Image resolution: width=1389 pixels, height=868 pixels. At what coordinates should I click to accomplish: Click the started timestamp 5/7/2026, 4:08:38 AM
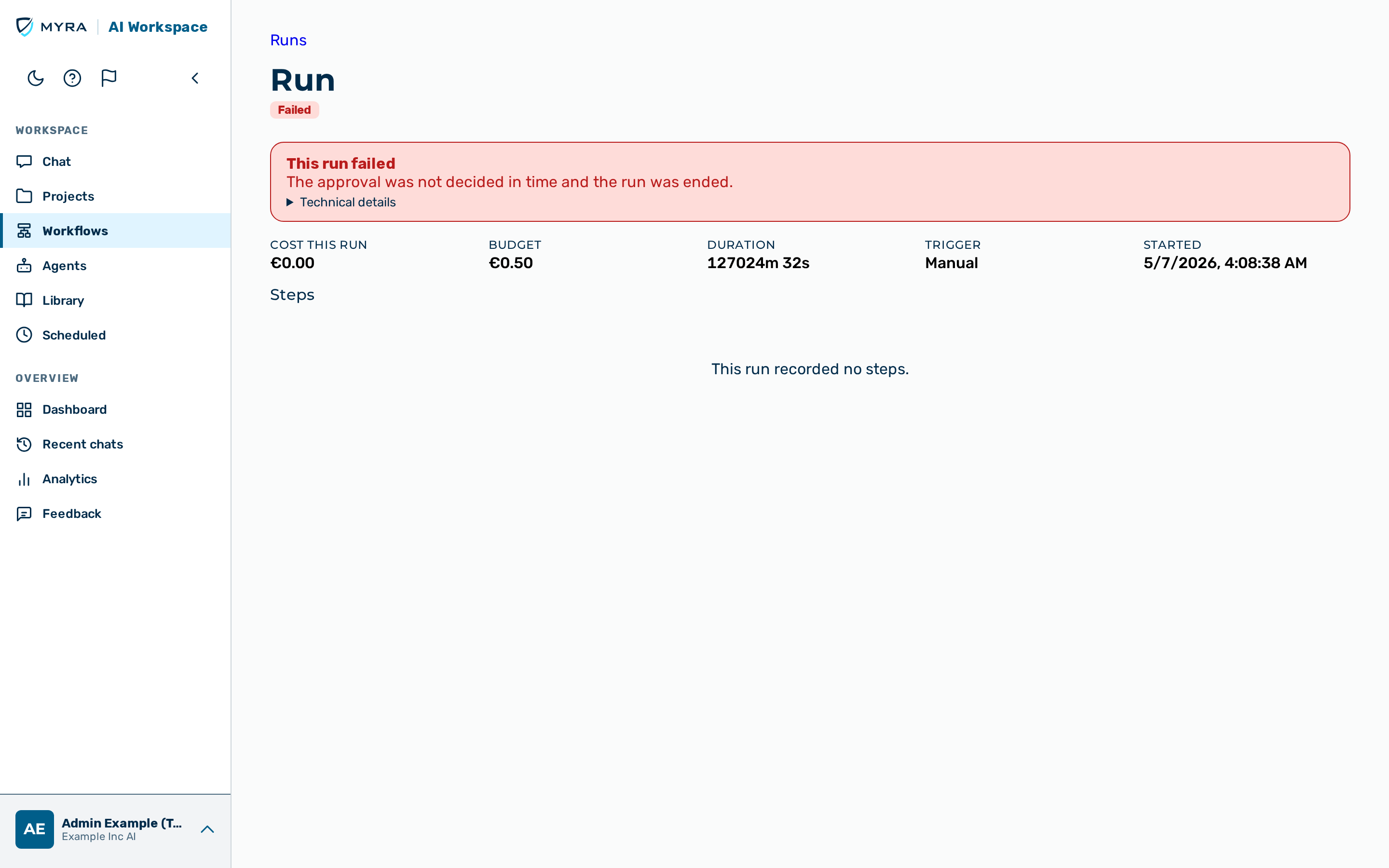pyautogui.click(x=1225, y=263)
